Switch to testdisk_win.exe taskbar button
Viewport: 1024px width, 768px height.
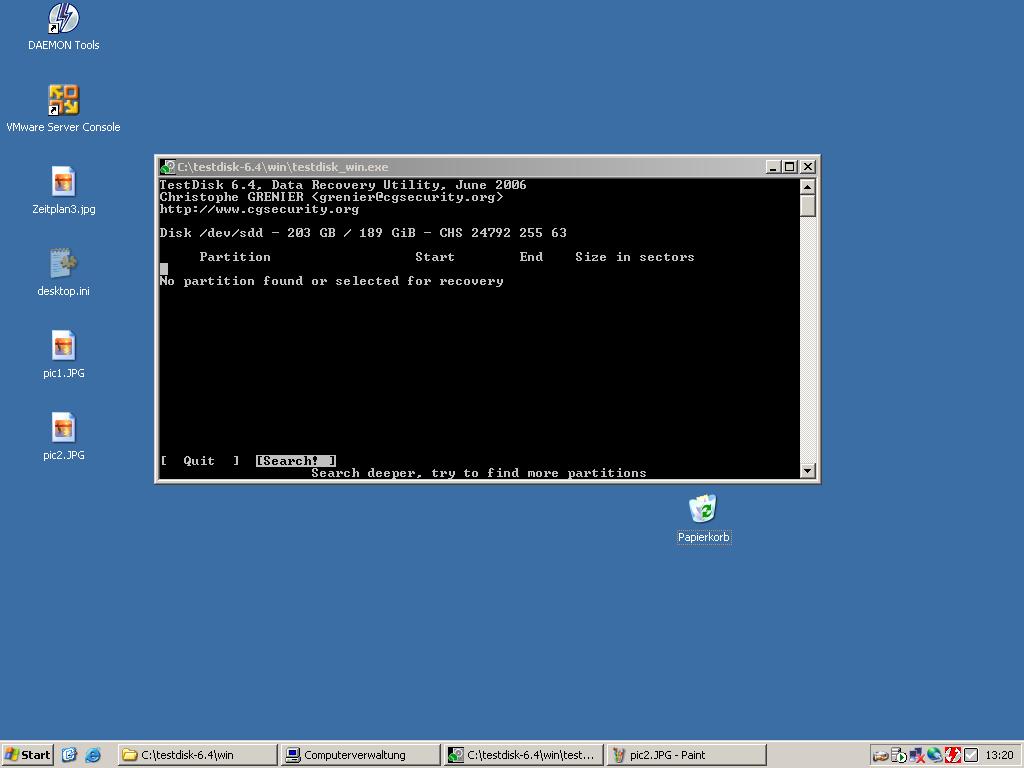click(x=524, y=755)
